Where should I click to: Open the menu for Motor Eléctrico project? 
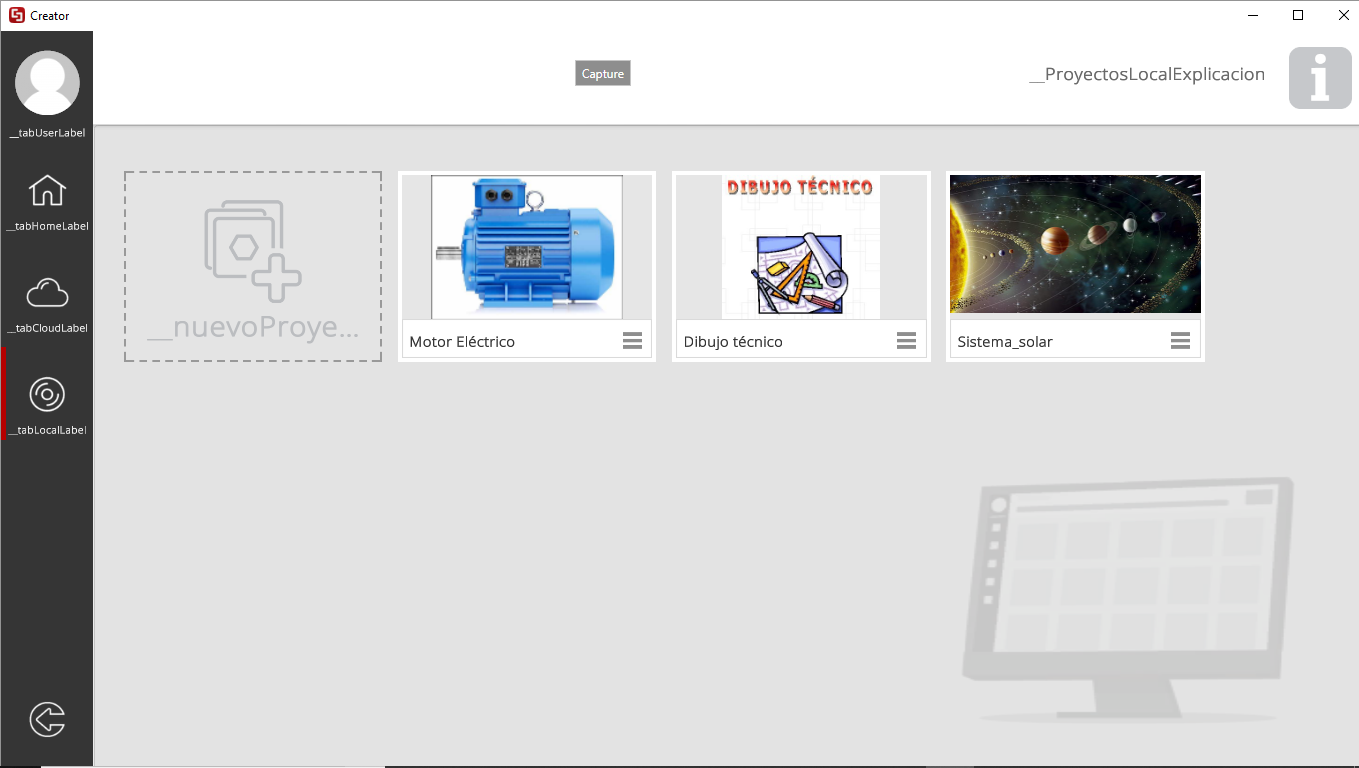pyautogui.click(x=632, y=341)
